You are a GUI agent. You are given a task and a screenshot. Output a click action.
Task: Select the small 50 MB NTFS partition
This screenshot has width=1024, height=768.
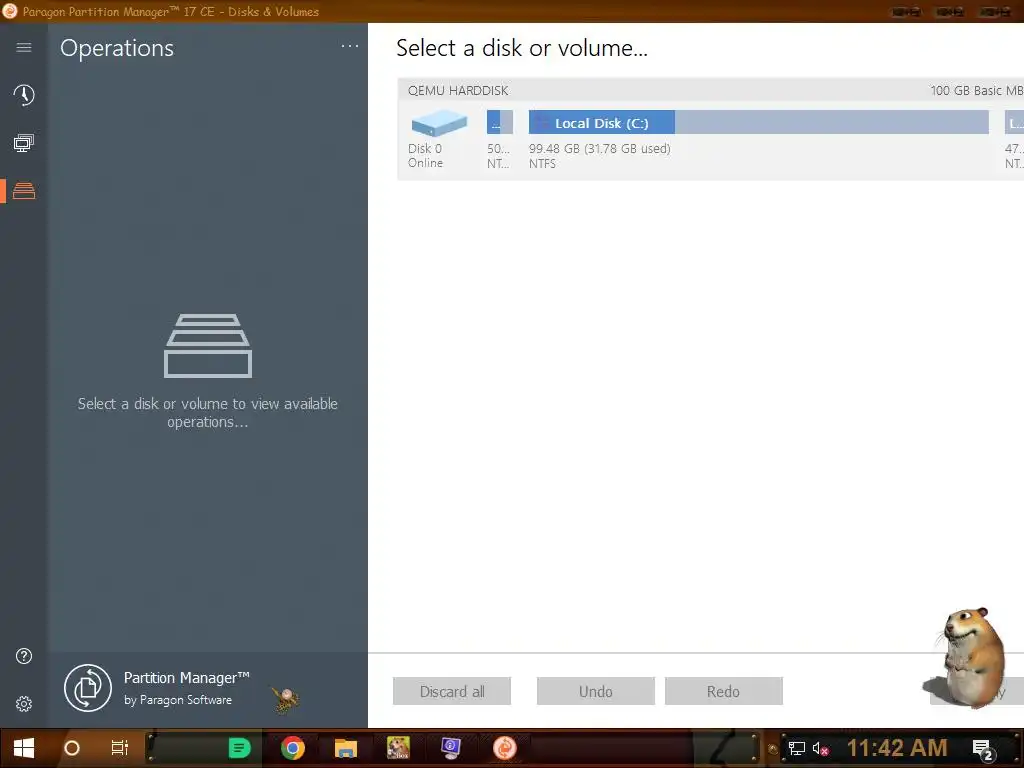coord(500,122)
